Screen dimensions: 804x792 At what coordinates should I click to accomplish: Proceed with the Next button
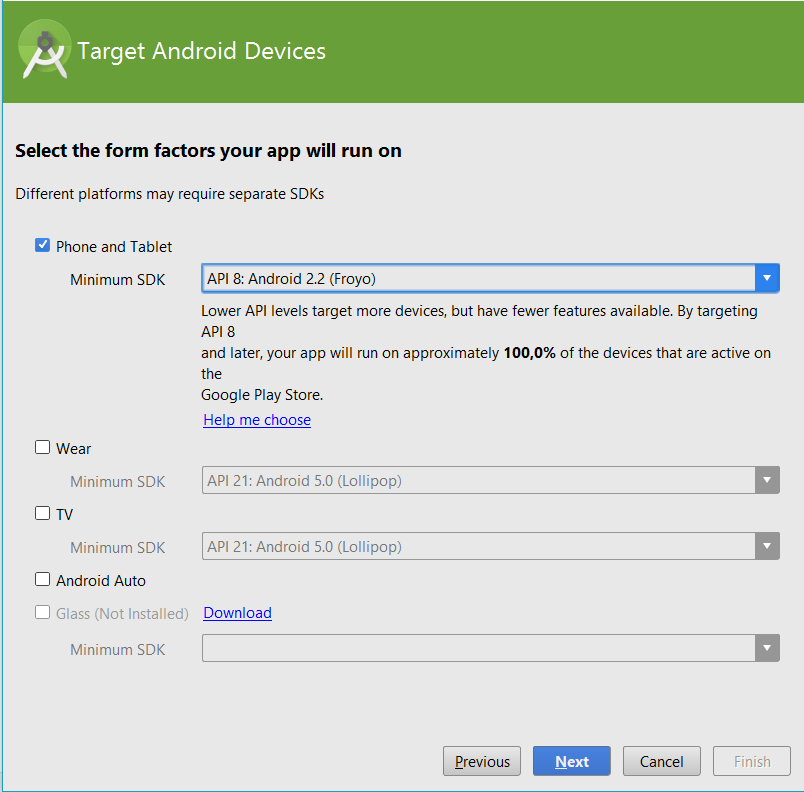[572, 761]
